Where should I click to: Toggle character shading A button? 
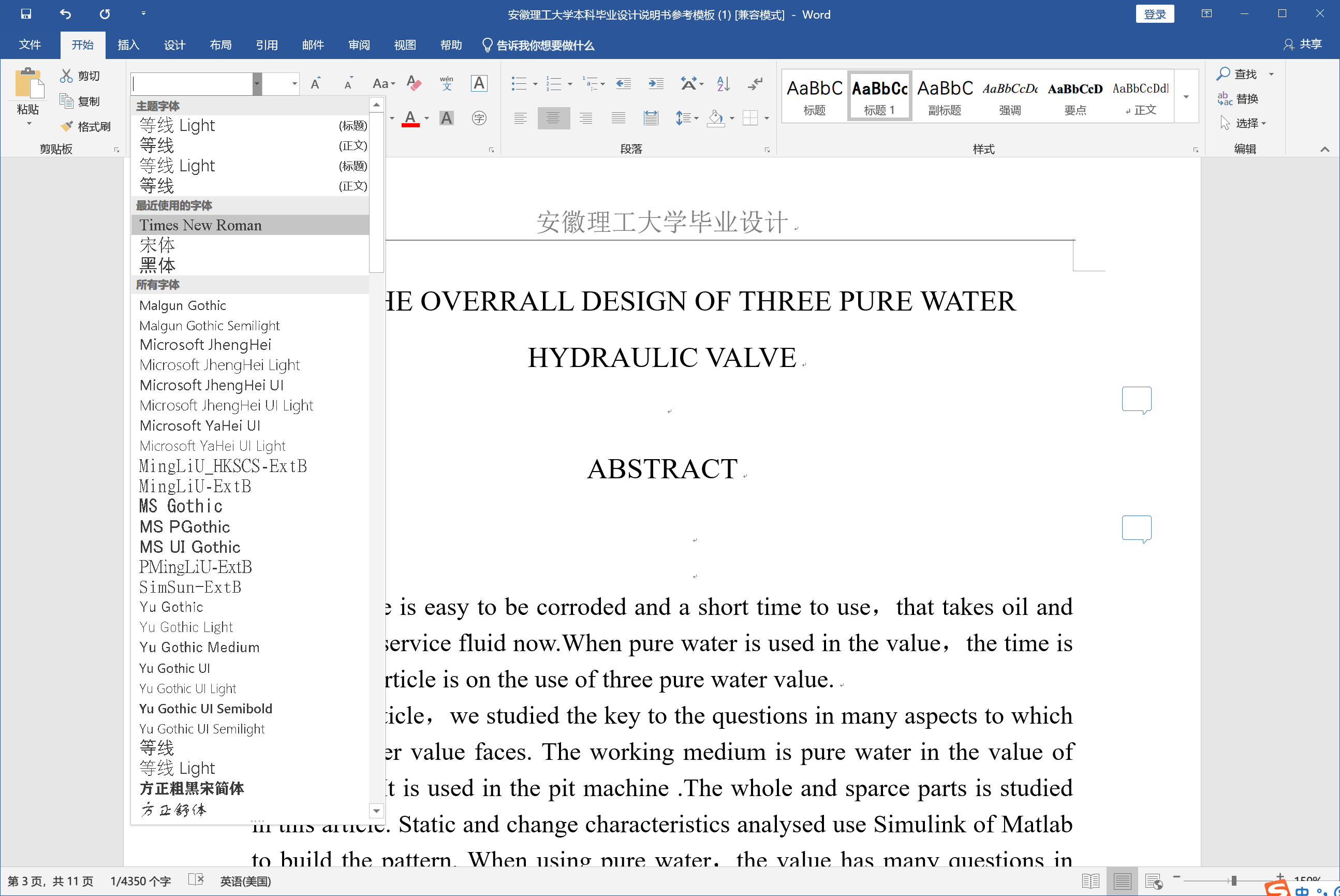(x=446, y=119)
